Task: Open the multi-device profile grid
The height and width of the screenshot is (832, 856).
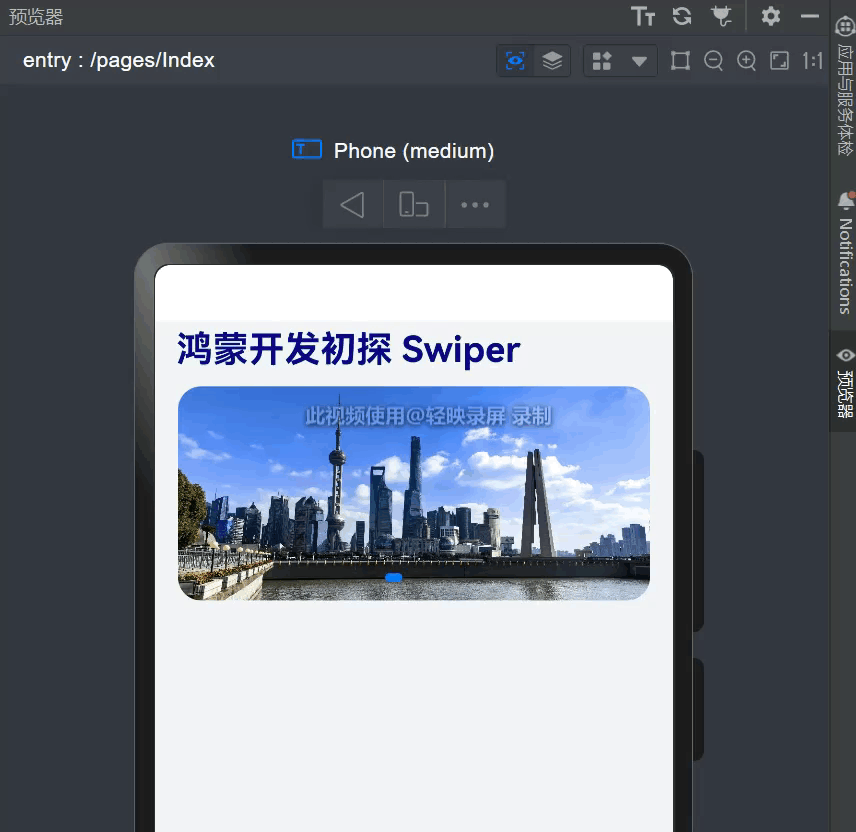Action: tap(602, 61)
